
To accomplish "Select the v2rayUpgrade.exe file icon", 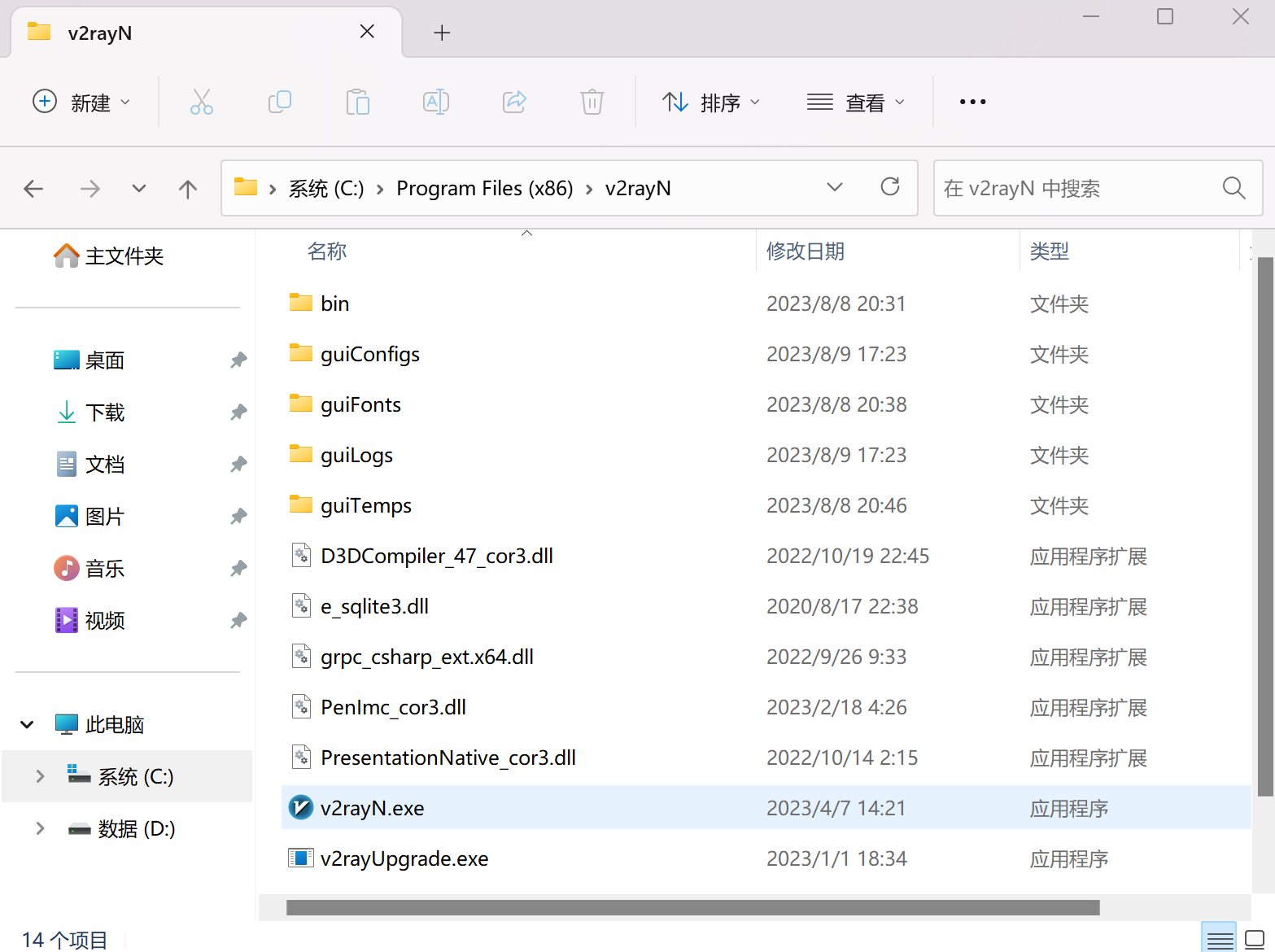I will click(x=301, y=858).
